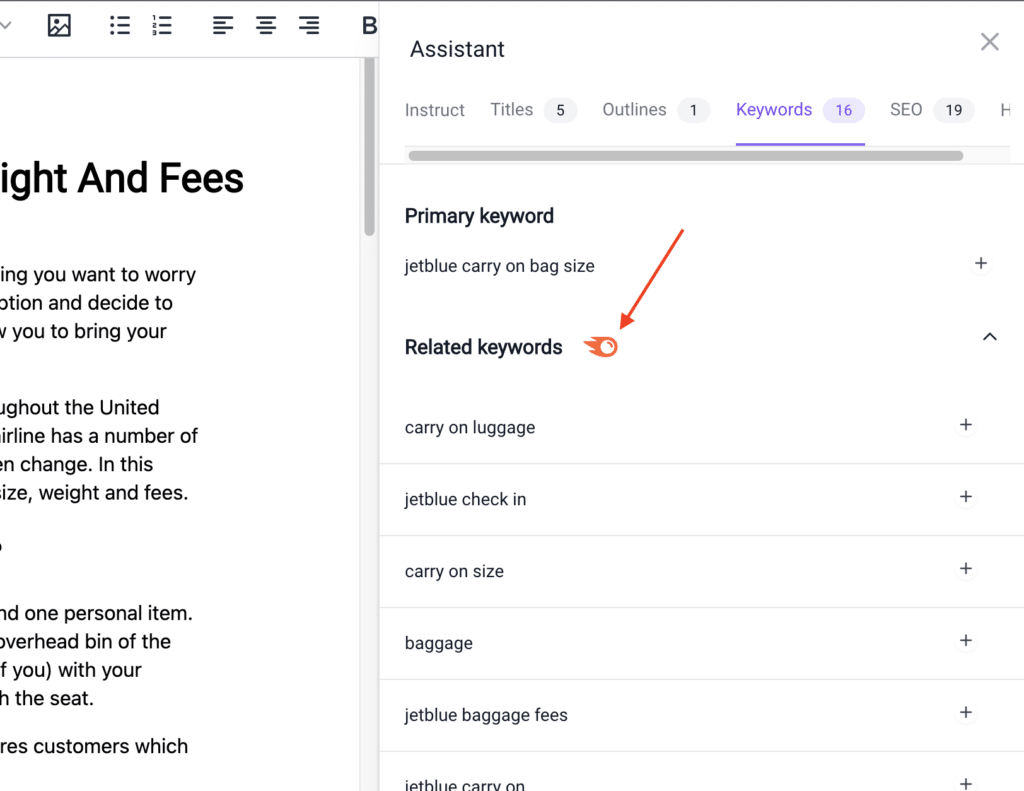Click the Semrush icon beside Related keywords

[601, 347]
